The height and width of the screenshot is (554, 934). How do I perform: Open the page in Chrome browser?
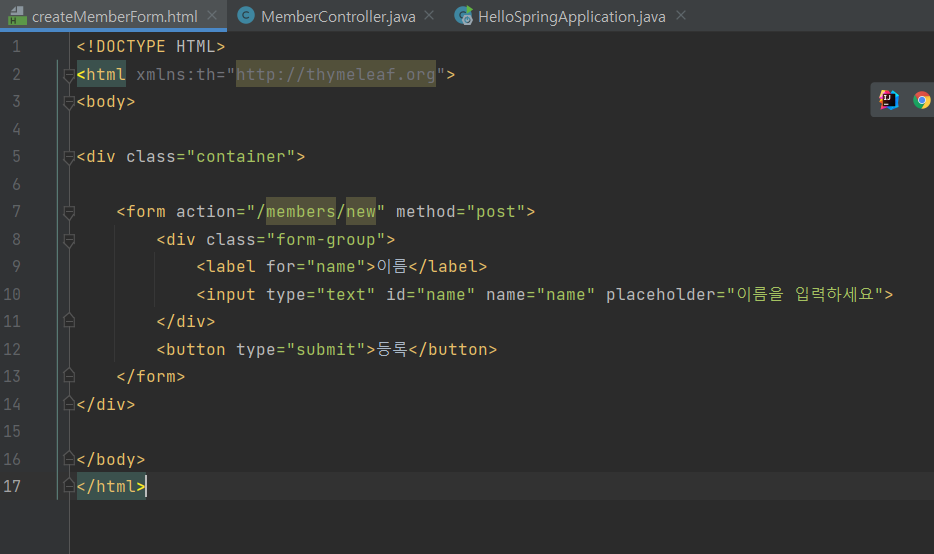[921, 100]
